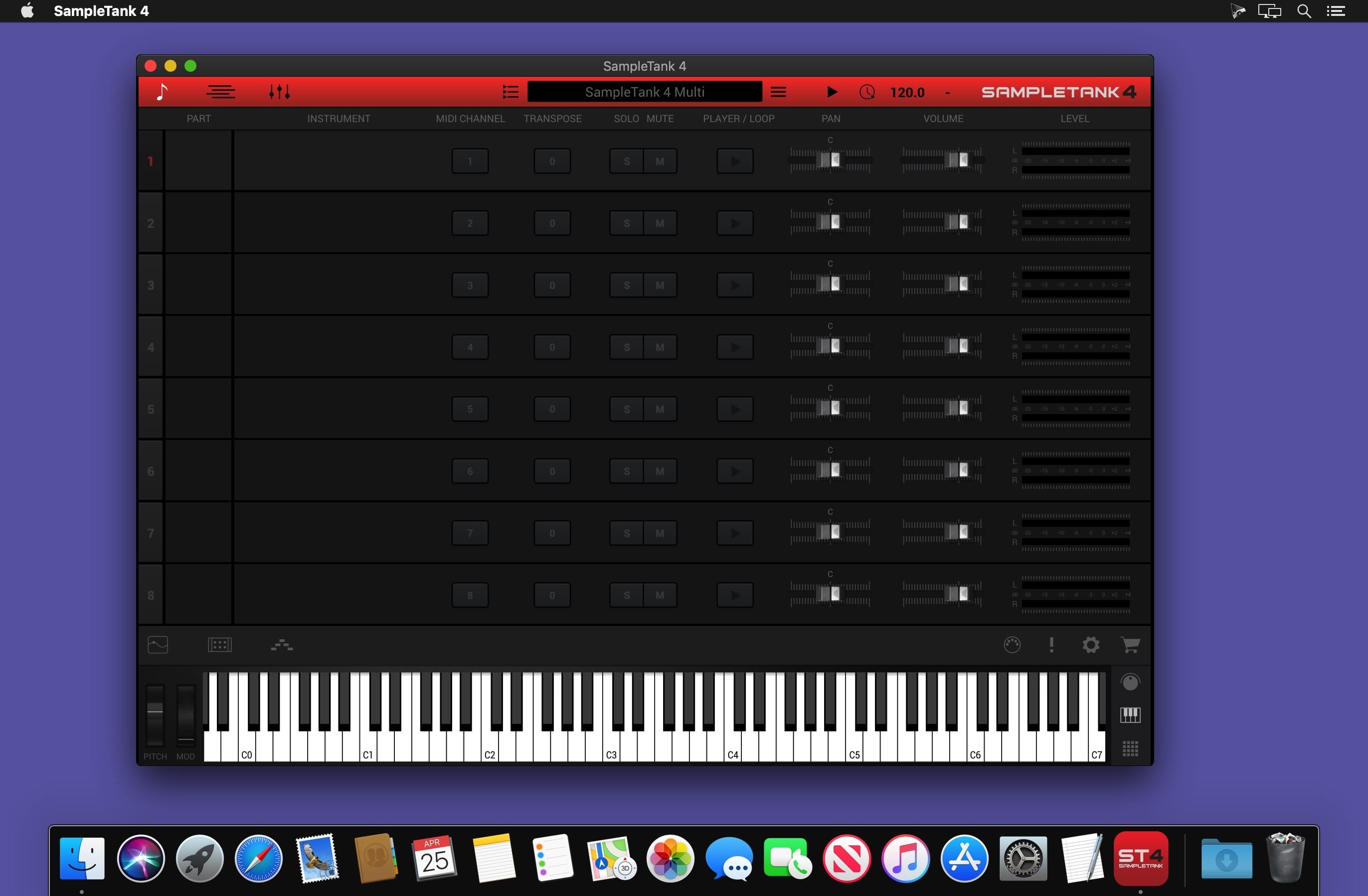Click the exclamation panic icon
This screenshot has width=1368, height=896.
coord(1051,645)
